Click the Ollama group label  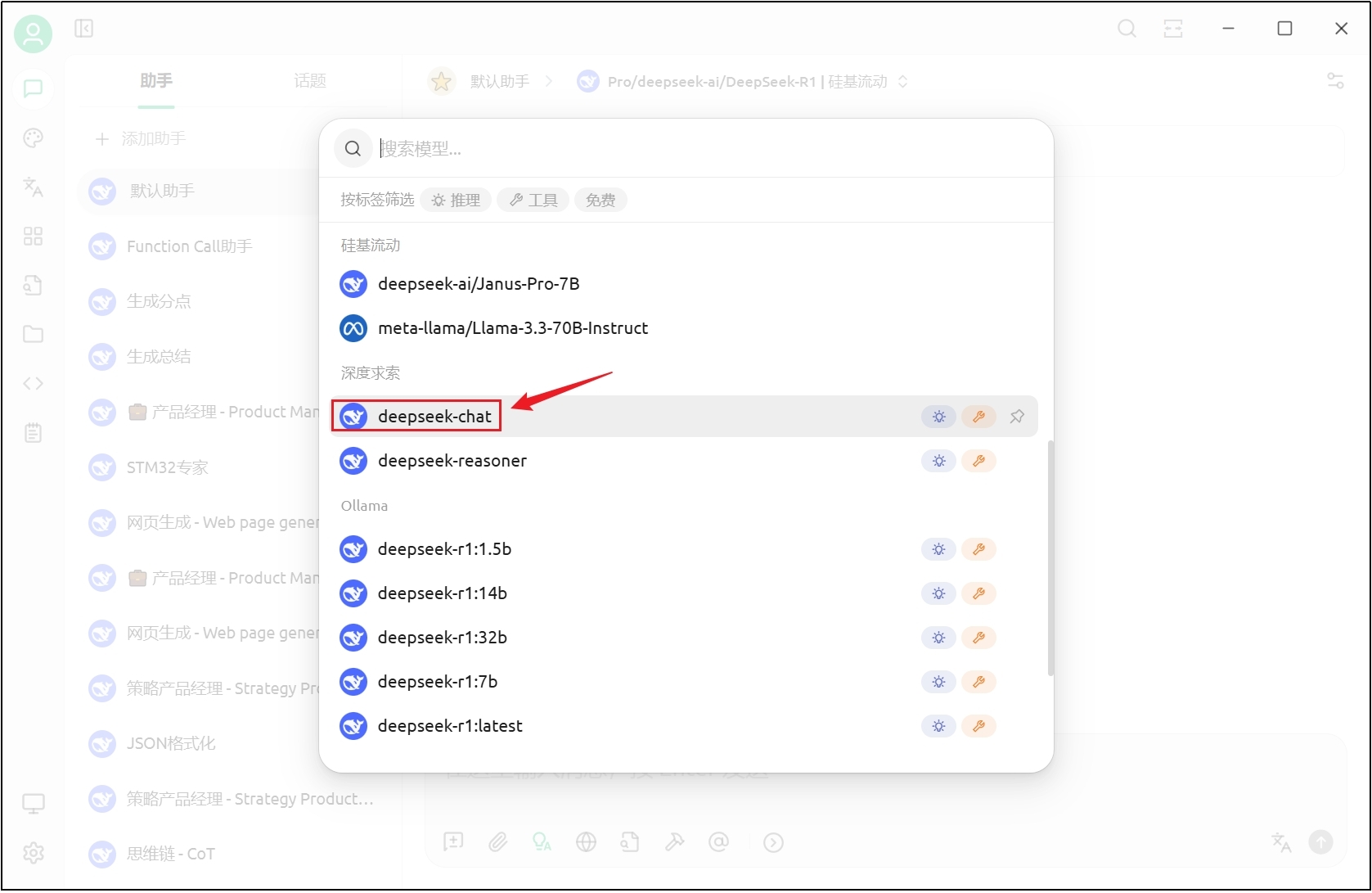pos(364,506)
